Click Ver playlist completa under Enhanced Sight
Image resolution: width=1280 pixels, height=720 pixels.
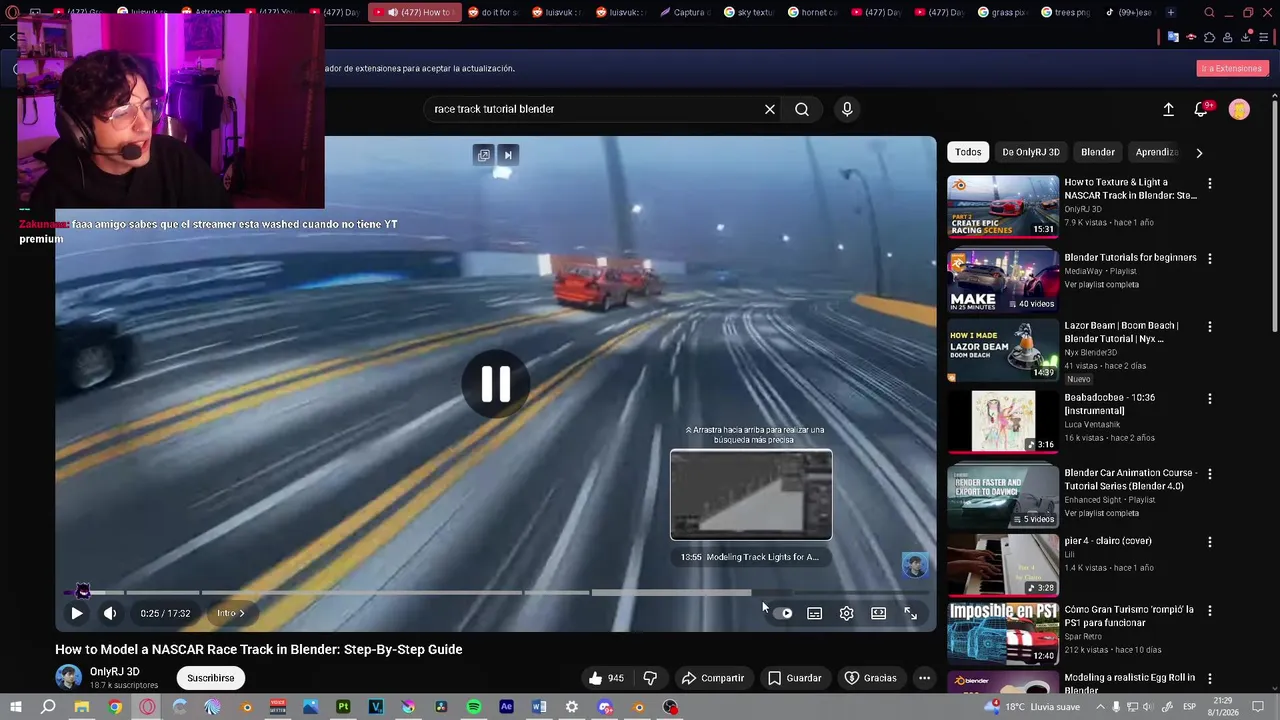[x=1101, y=513]
